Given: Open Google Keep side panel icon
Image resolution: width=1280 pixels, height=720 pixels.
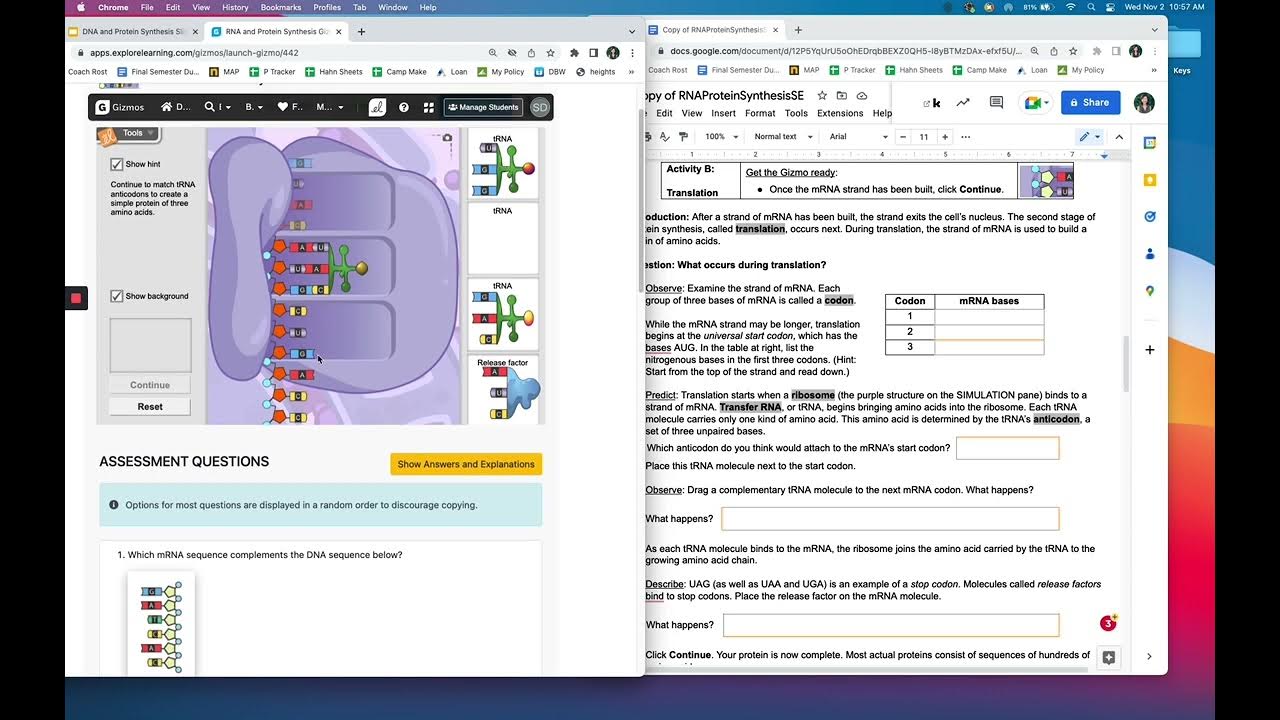Looking at the screenshot, I should (1149, 180).
